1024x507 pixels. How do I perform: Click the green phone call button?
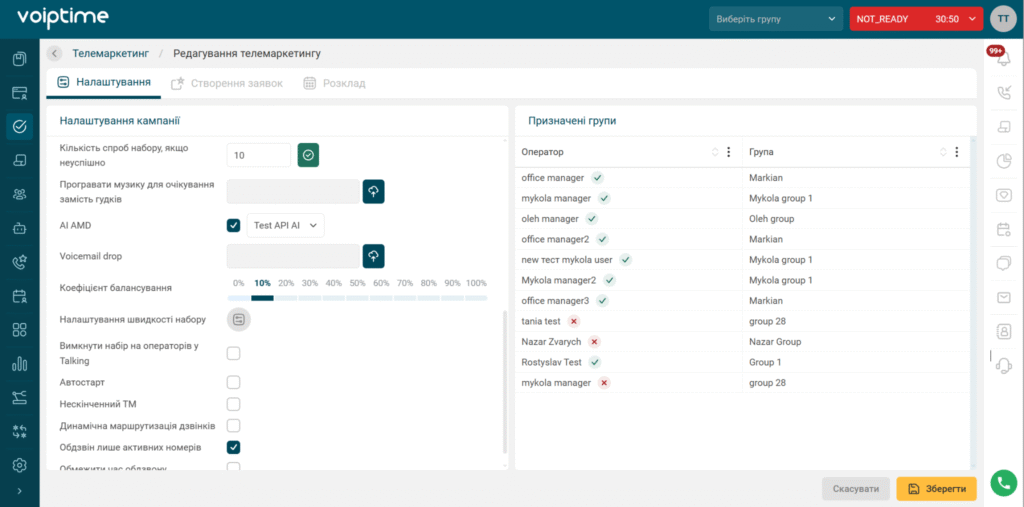point(1002,483)
